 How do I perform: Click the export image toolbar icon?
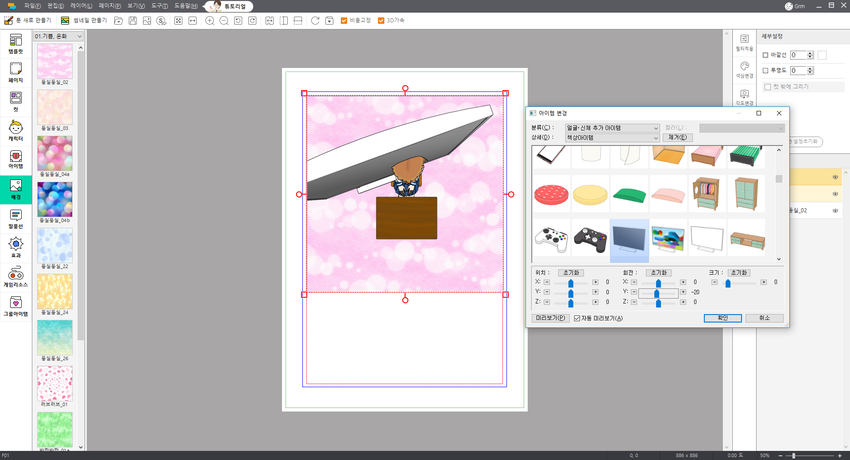(147, 21)
